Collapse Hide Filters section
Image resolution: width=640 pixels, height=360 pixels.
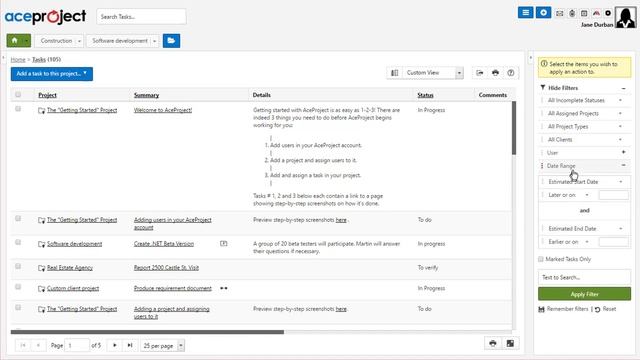[x=623, y=88]
